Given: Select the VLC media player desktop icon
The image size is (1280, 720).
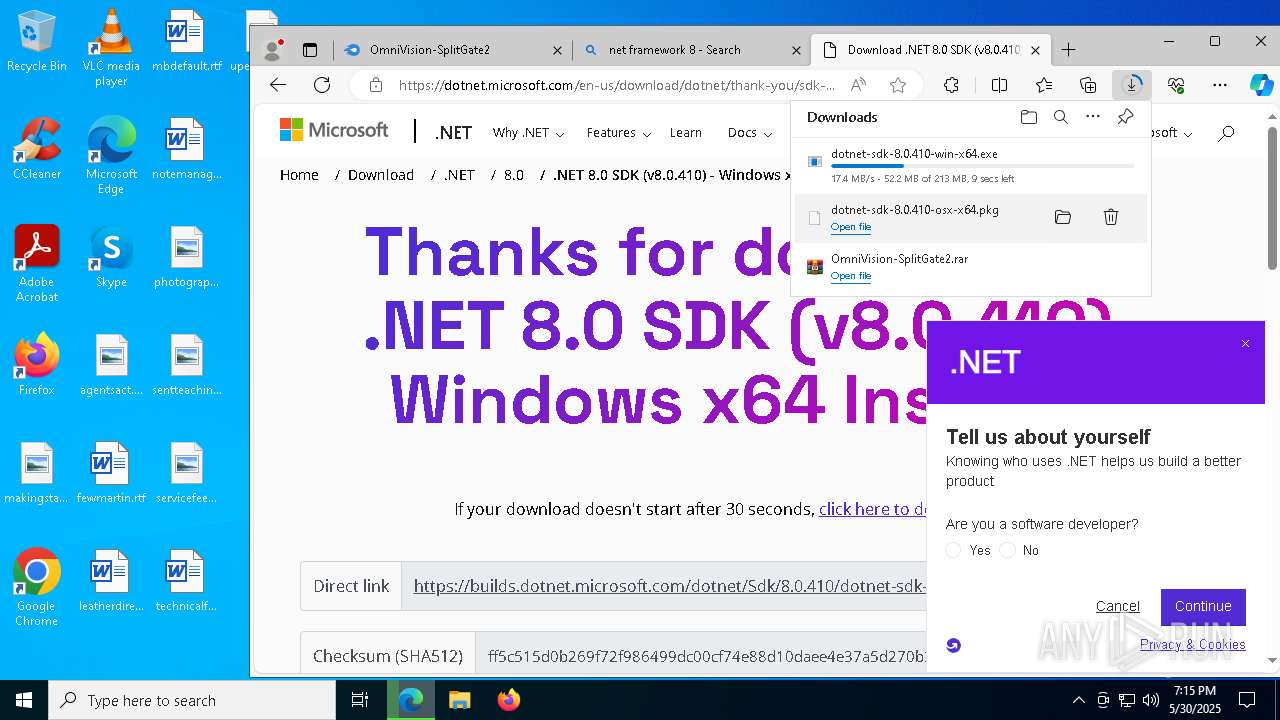Looking at the screenshot, I should point(111,47).
